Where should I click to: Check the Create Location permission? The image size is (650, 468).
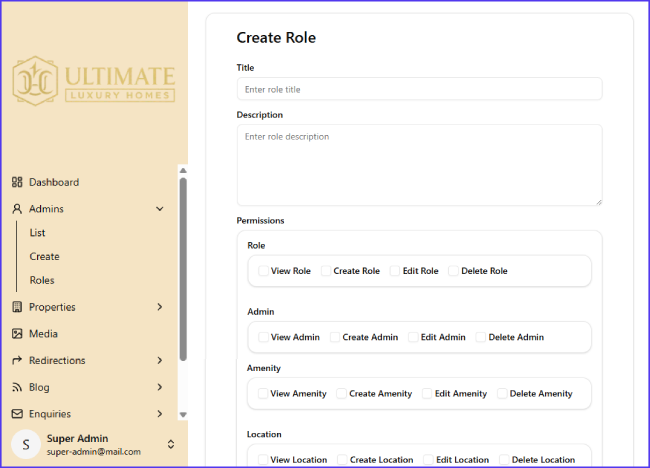[x=342, y=460]
